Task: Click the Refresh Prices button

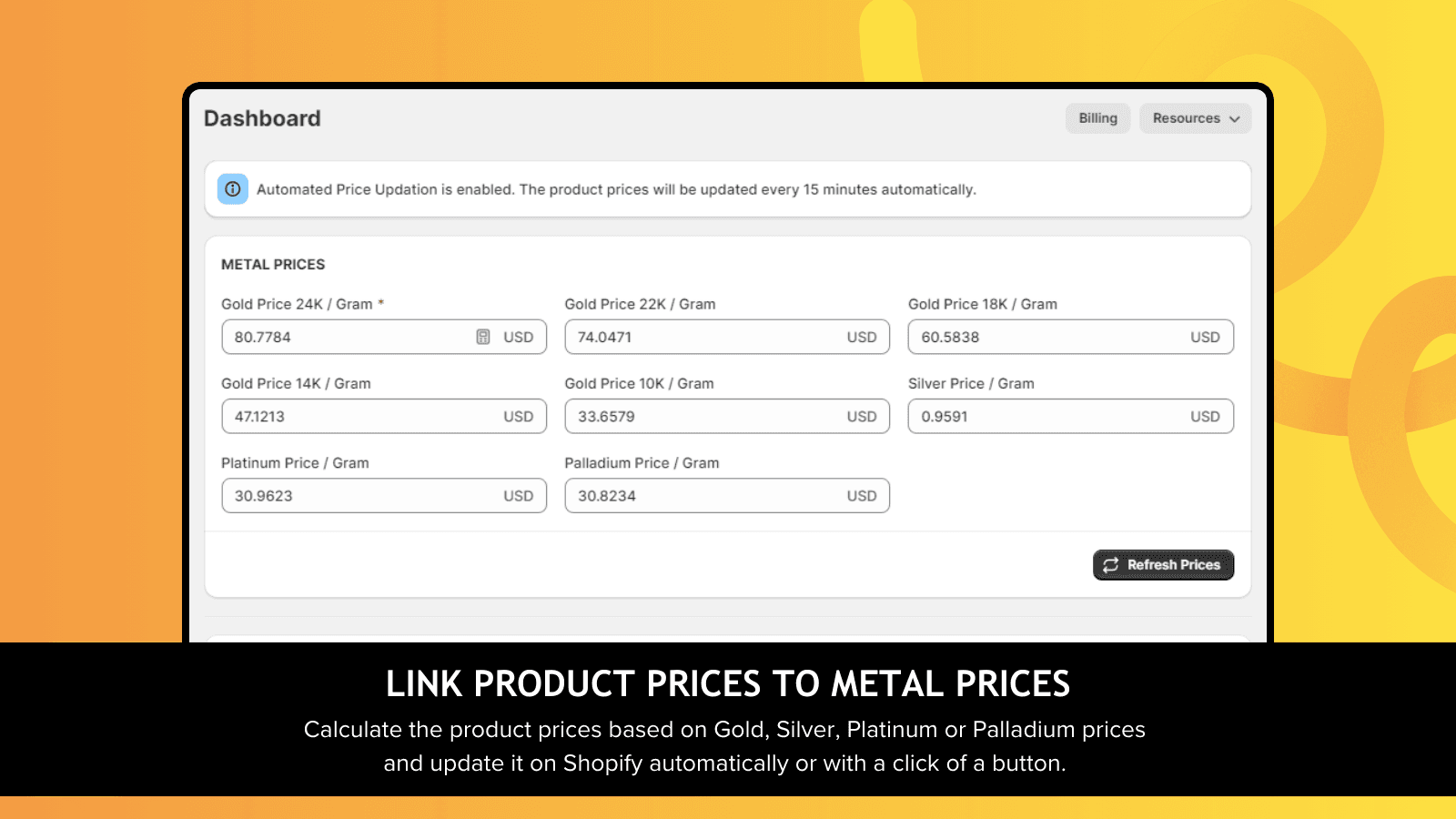Action: point(1163,565)
